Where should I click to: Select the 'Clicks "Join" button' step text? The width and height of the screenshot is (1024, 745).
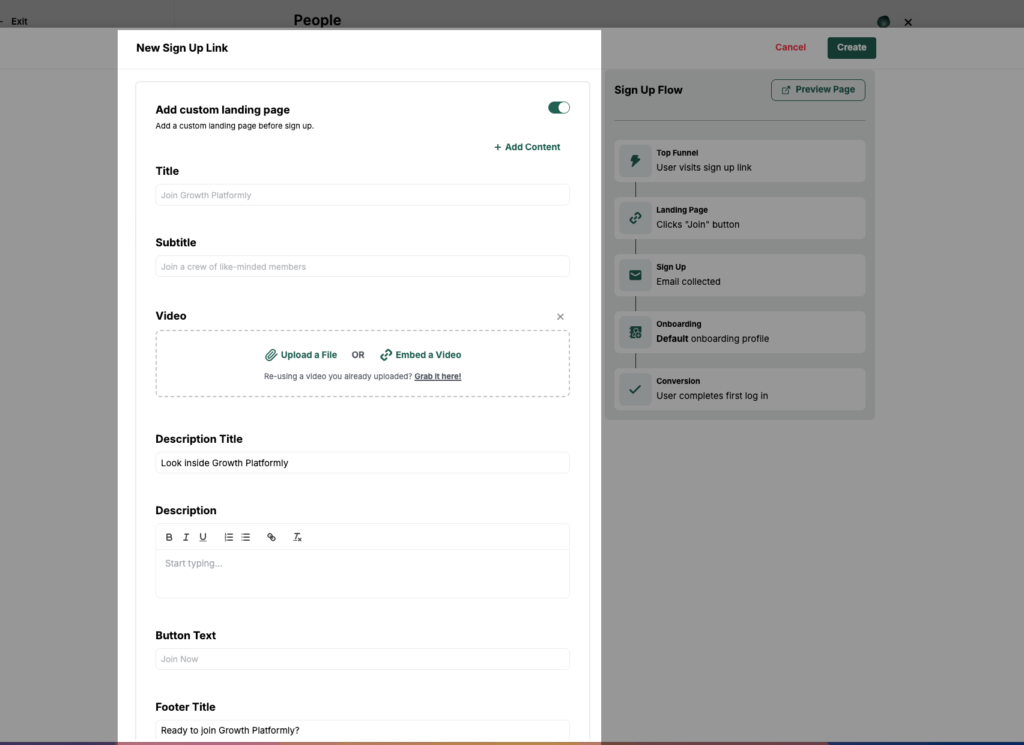[x=698, y=225]
